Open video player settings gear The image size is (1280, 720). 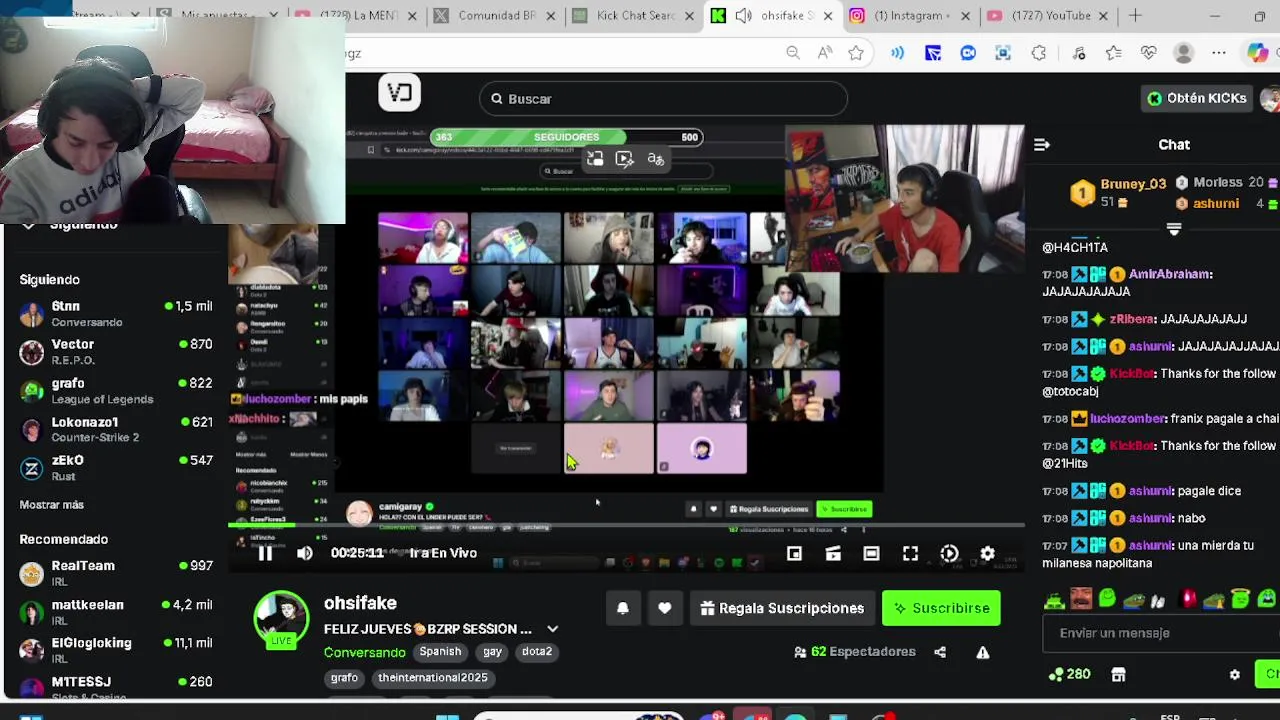tap(987, 553)
